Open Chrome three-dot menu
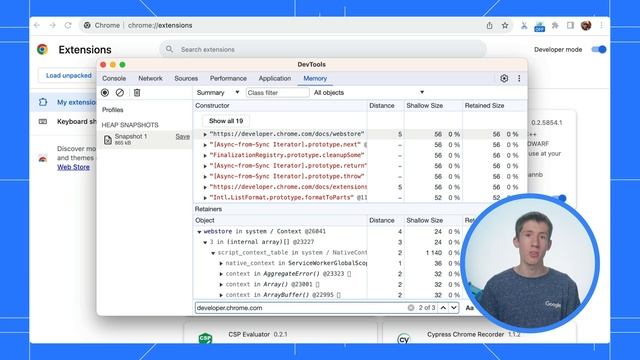Viewport: 640px width, 360px height. pos(601,25)
